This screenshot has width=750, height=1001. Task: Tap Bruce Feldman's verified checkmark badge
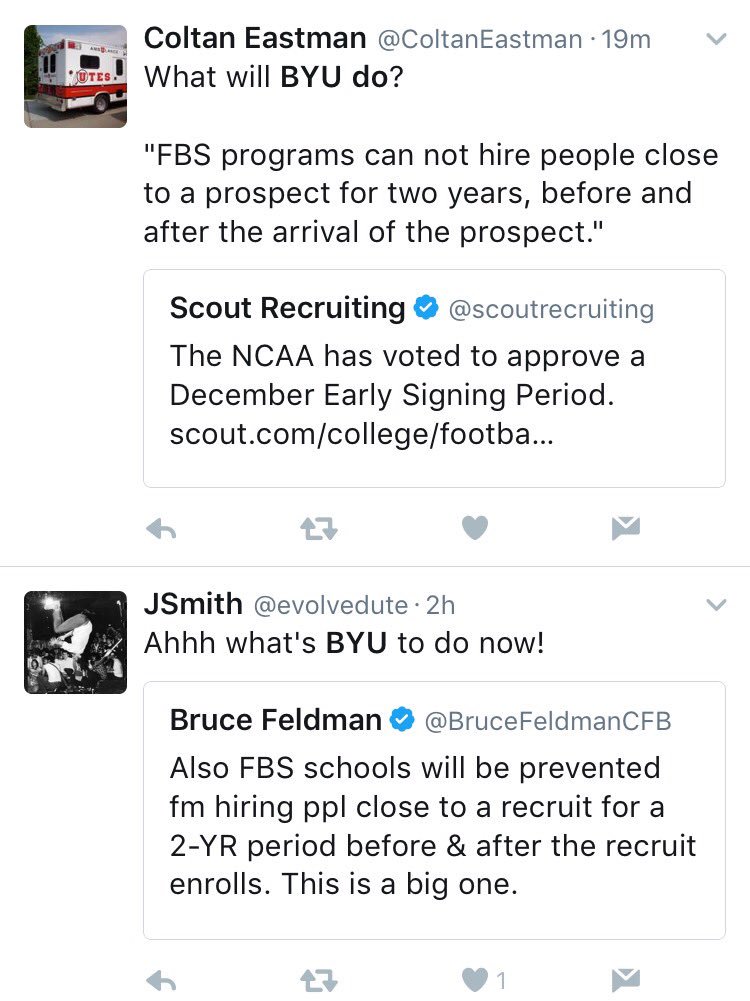coord(403,720)
